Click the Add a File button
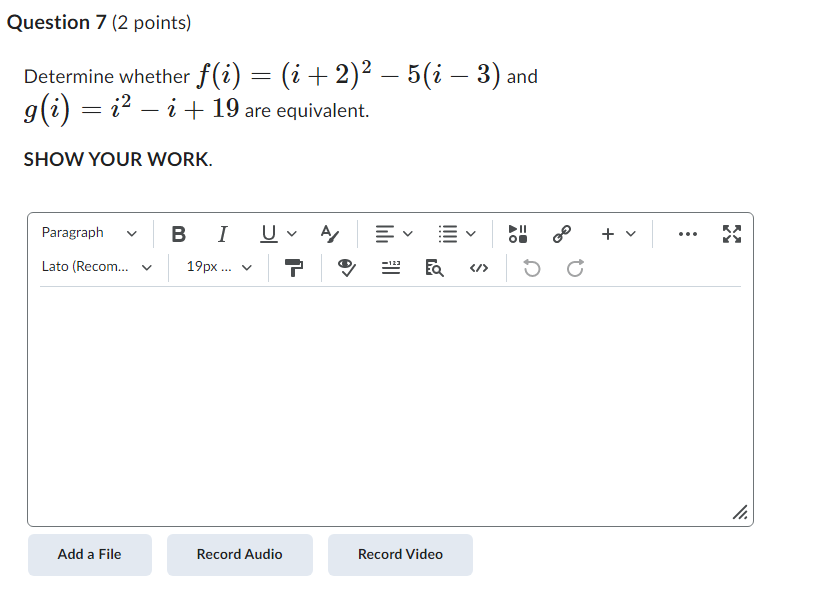The width and height of the screenshot is (833, 594). [x=89, y=554]
